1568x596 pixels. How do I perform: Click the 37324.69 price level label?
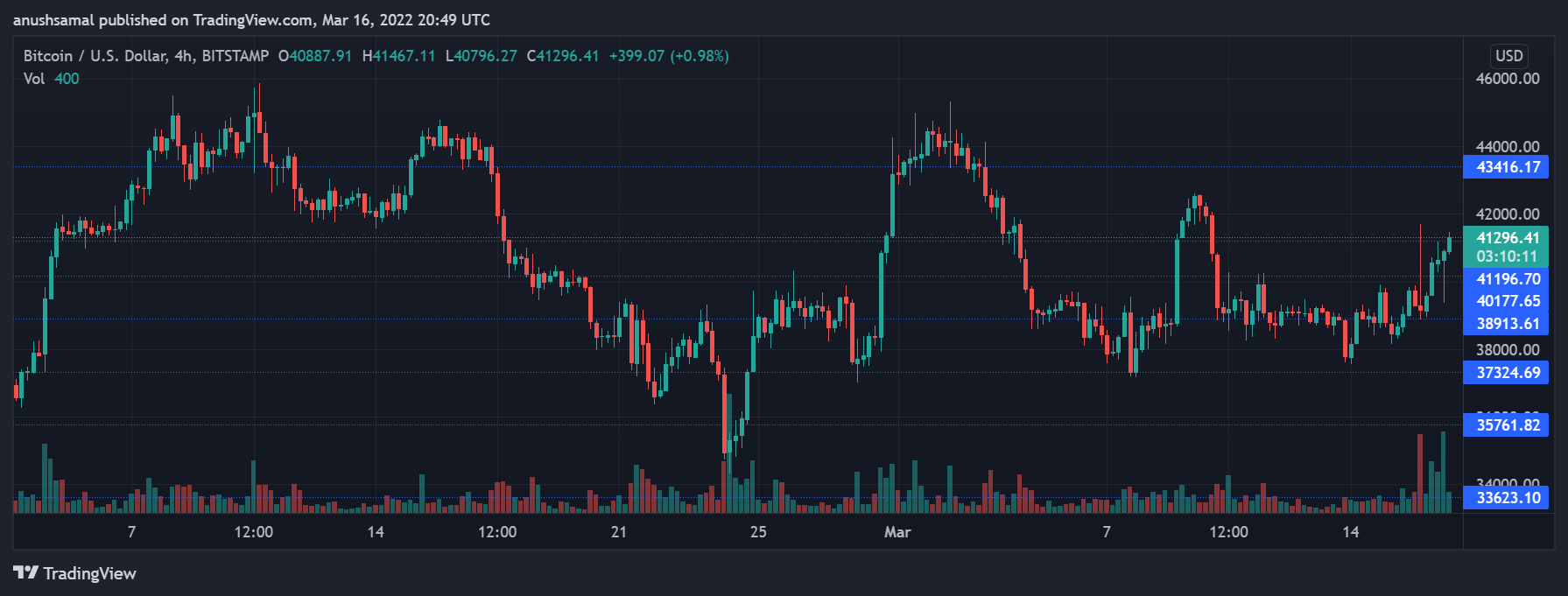pyautogui.click(x=1507, y=373)
